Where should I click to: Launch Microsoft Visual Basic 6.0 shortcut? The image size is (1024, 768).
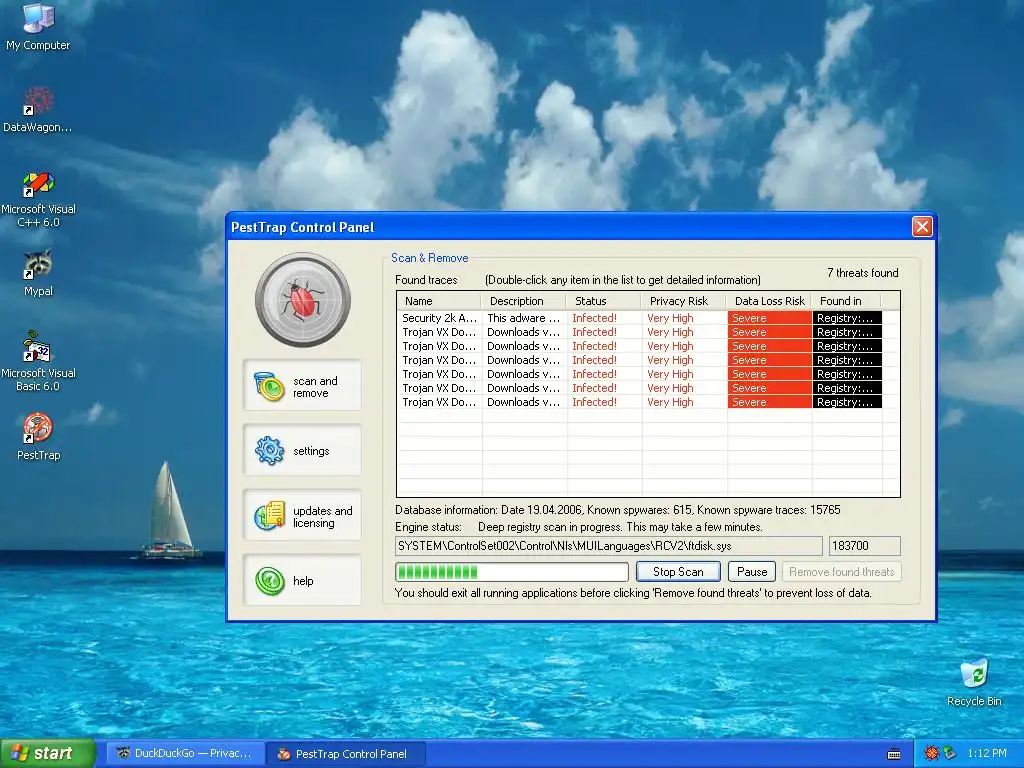point(38,360)
